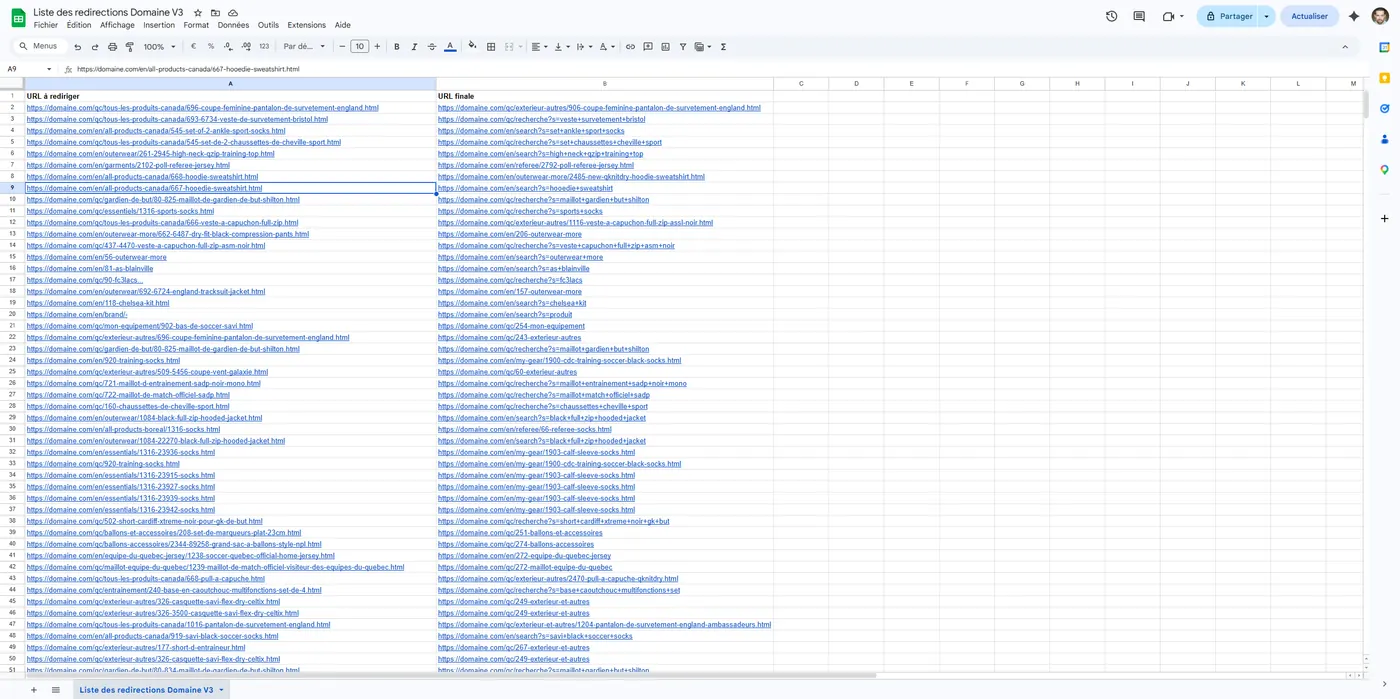
Task: Open the Borders tool
Action: click(491, 47)
